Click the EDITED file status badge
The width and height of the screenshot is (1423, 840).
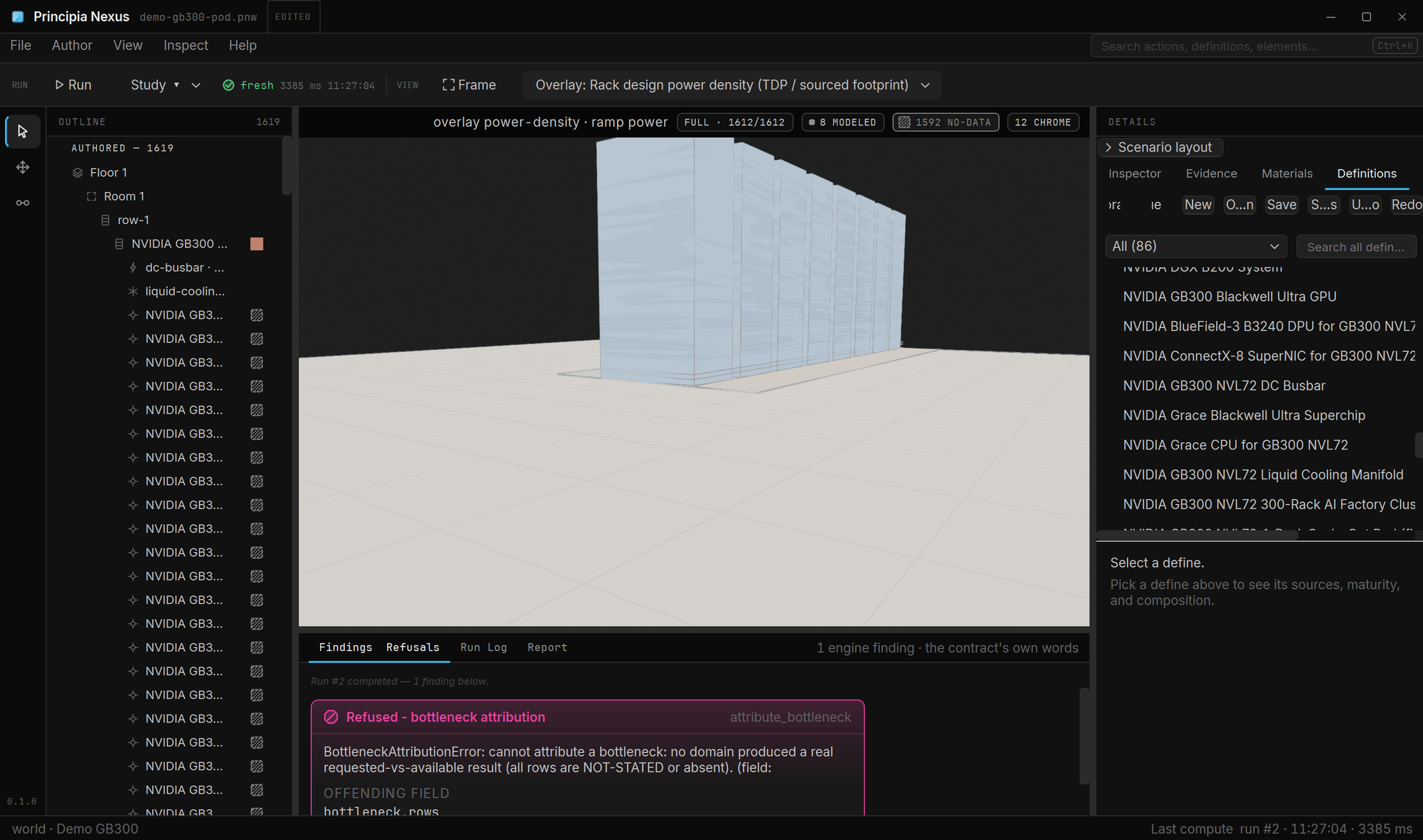pos(293,16)
